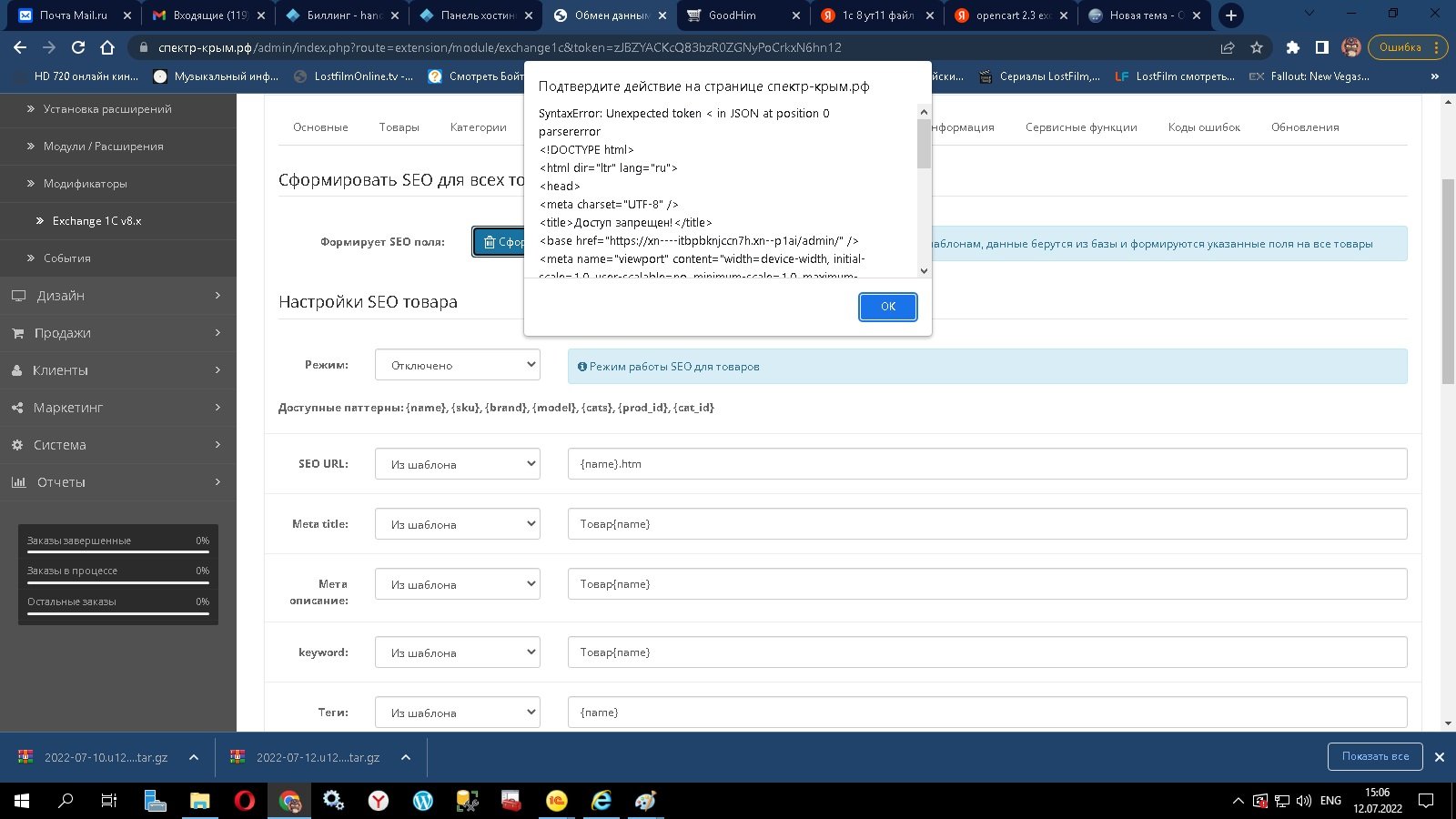The image size is (1456, 819).
Task: Switch to the Сервисные функции tab
Action: 1080,127
